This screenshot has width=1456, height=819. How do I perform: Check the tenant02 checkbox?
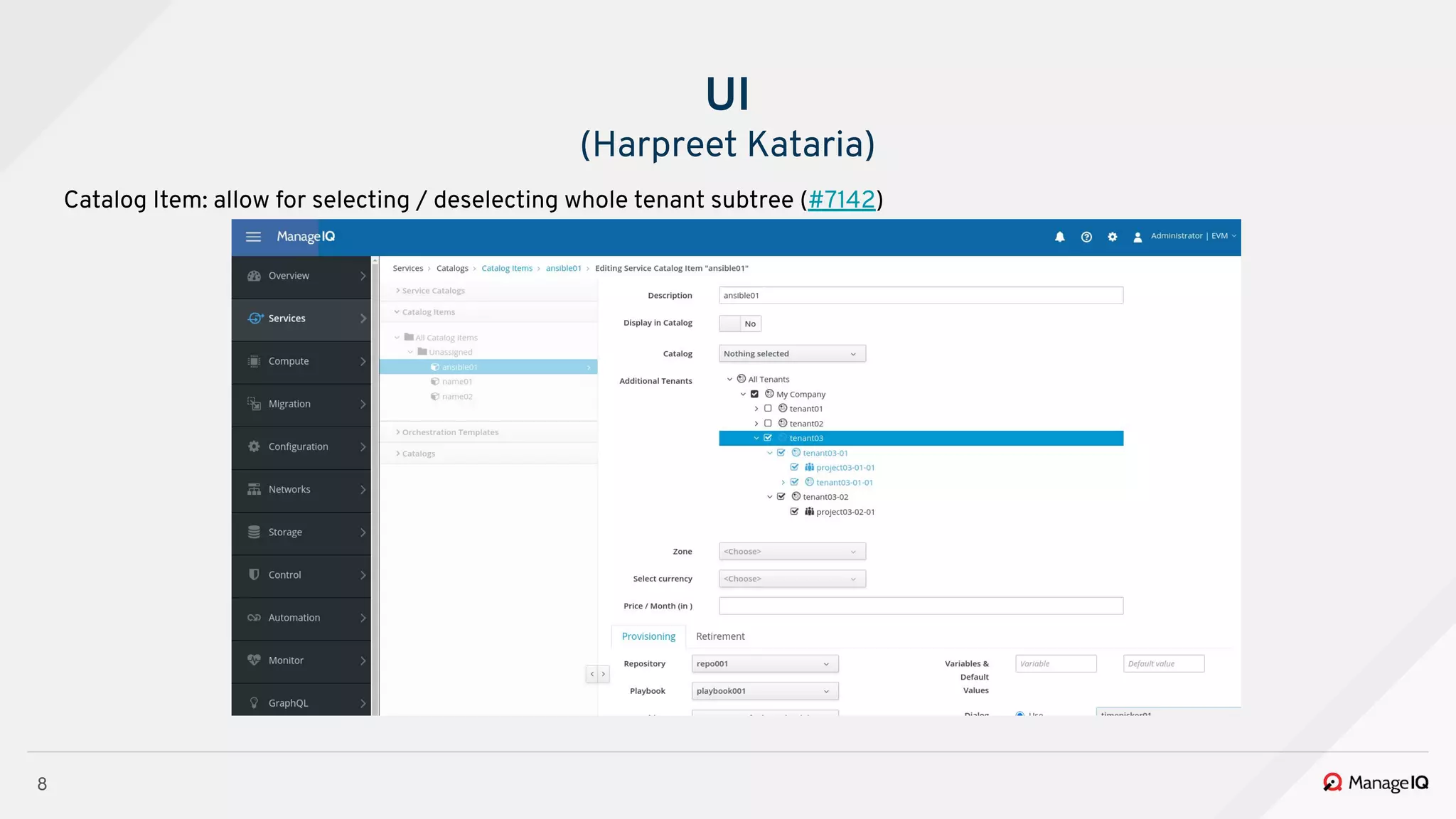click(768, 423)
